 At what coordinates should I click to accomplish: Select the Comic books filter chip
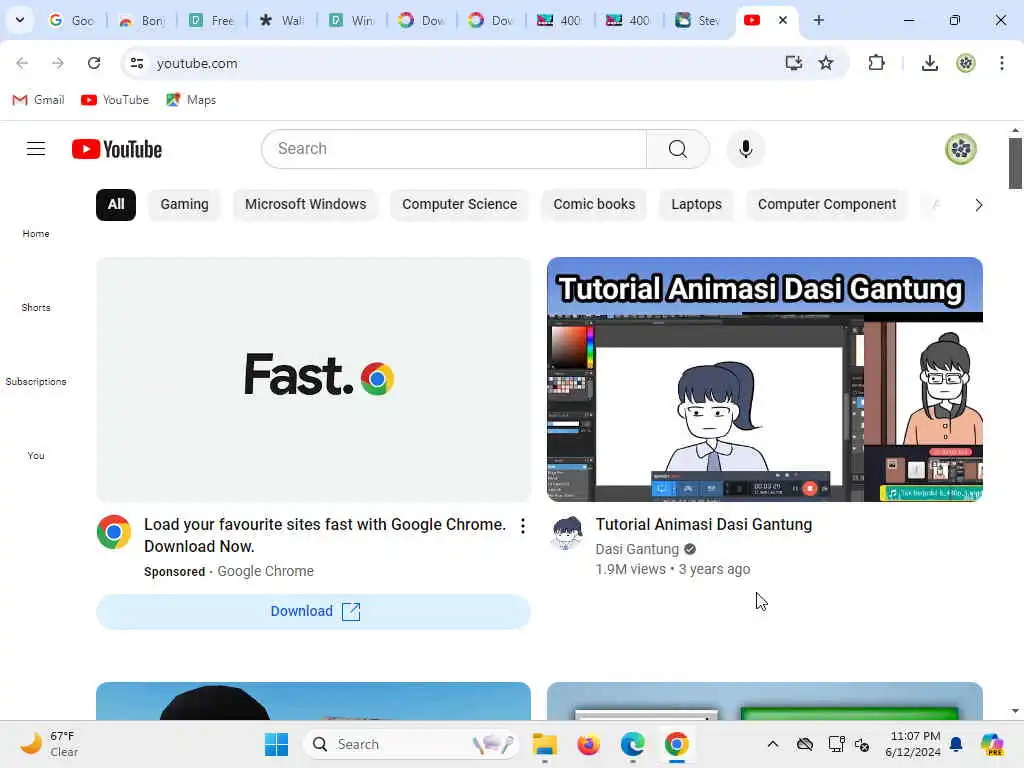click(594, 204)
